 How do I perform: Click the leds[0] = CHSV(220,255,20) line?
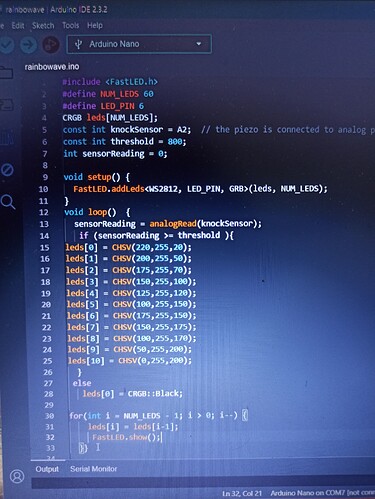[129, 247]
